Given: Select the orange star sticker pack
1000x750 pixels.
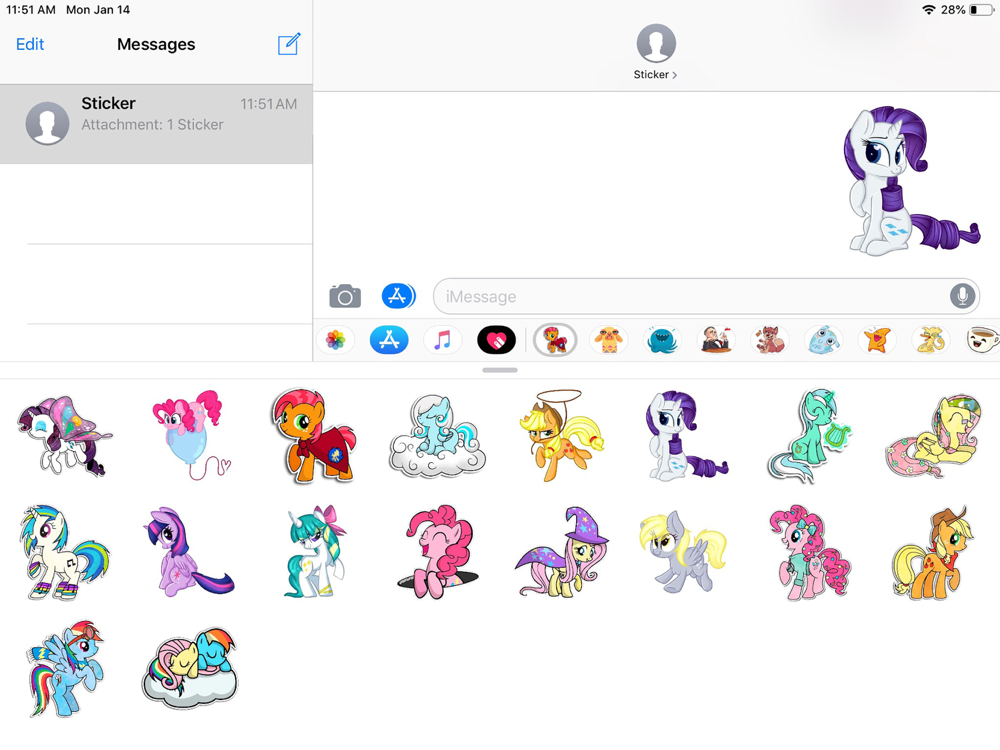Looking at the screenshot, I should point(877,340).
